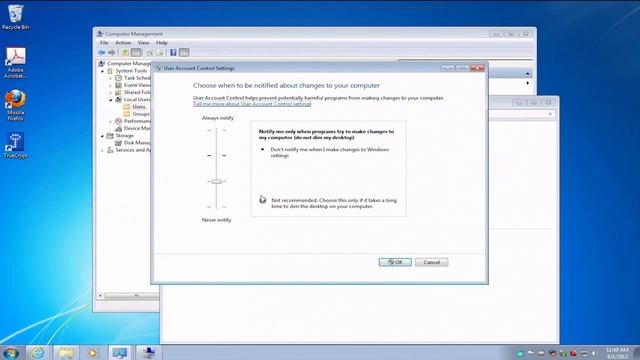The height and width of the screenshot is (360, 640).
Task: Collapse the Local Users and Groups branch
Action: tap(111, 100)
